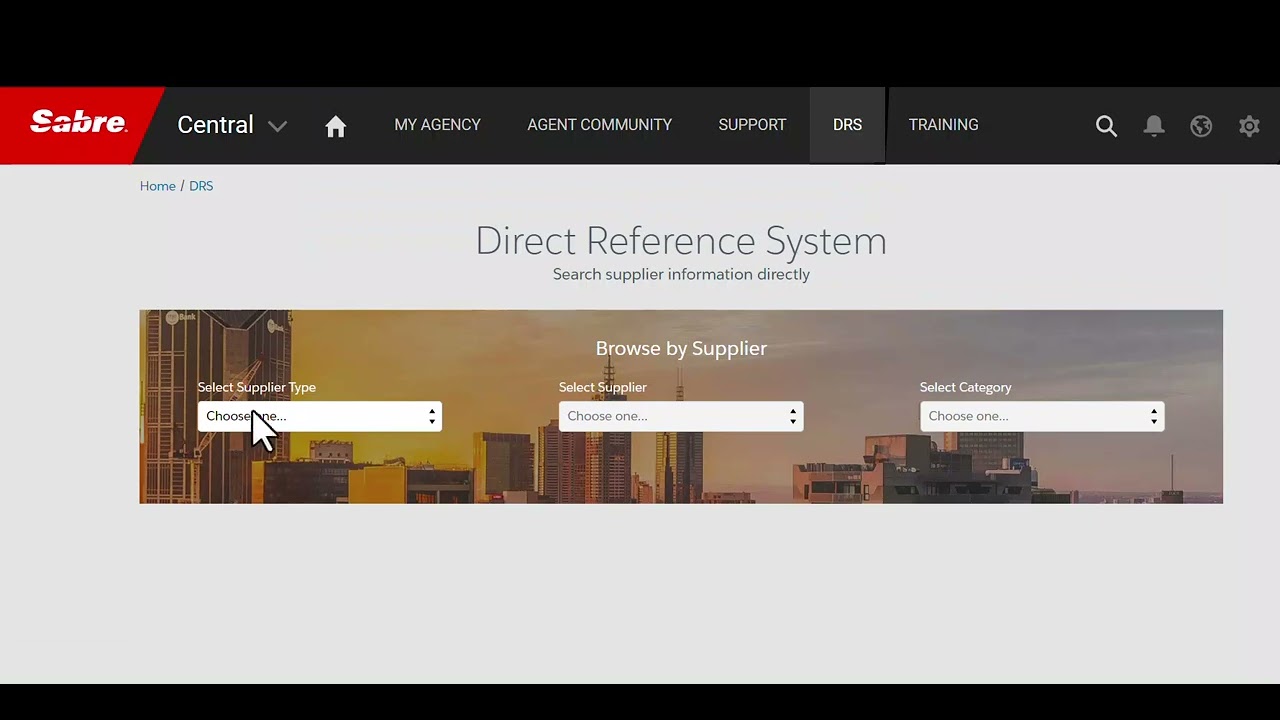The height and width of the screenshot is (720, 1280).
Task: Open the settings gear icon
Action: (1249, 126)
